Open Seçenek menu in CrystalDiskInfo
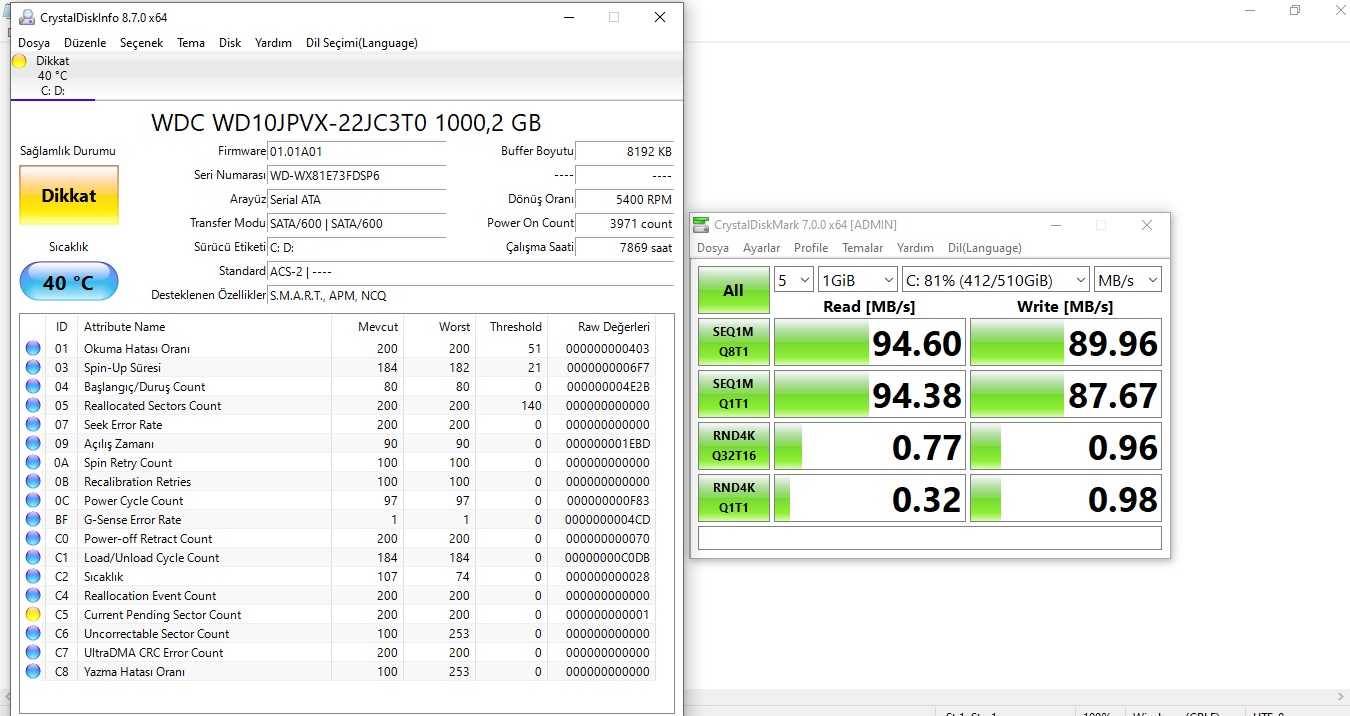The image size is (1350, 716). pos(141,43)
